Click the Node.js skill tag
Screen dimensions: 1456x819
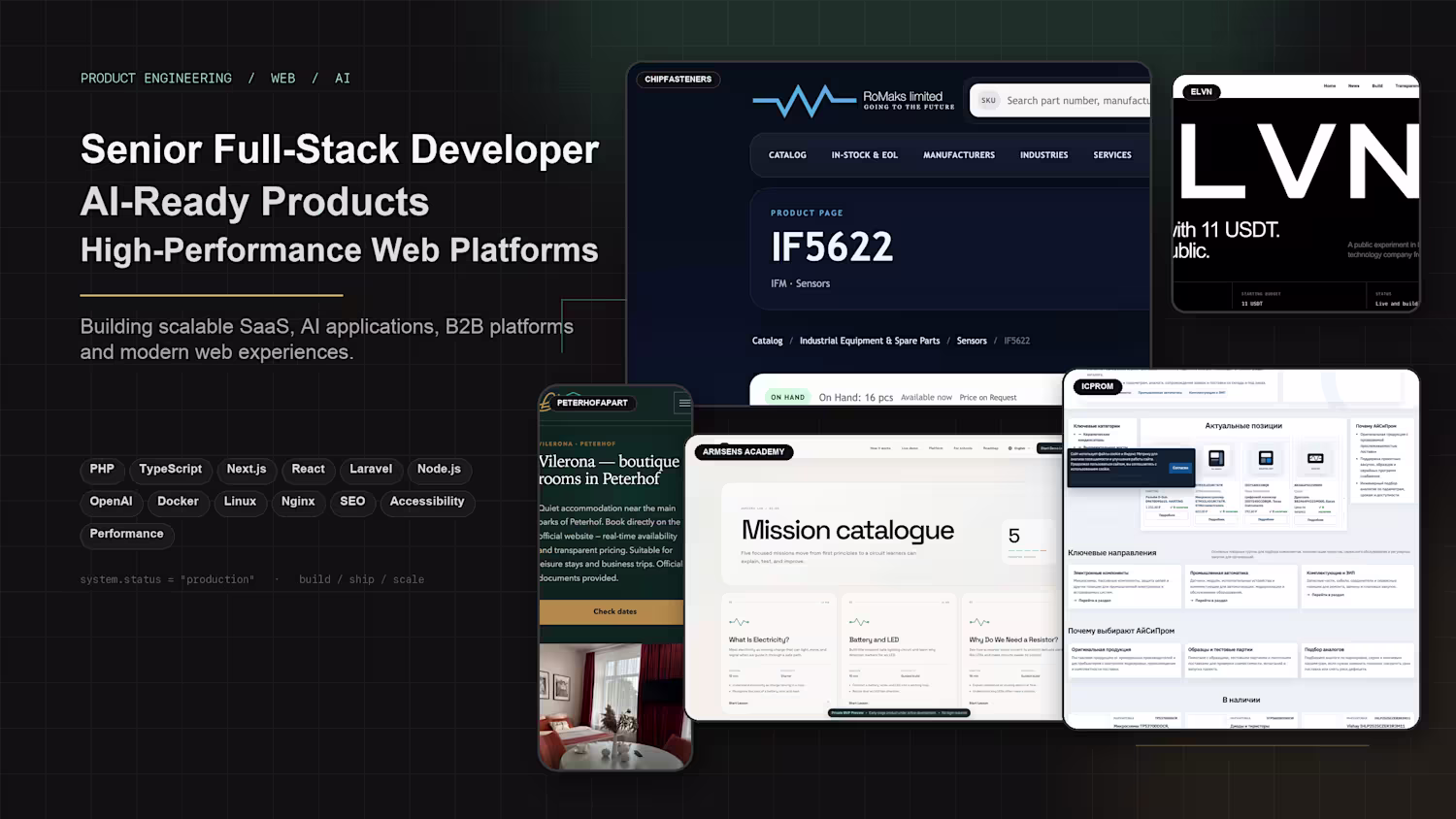coord(439,470)
